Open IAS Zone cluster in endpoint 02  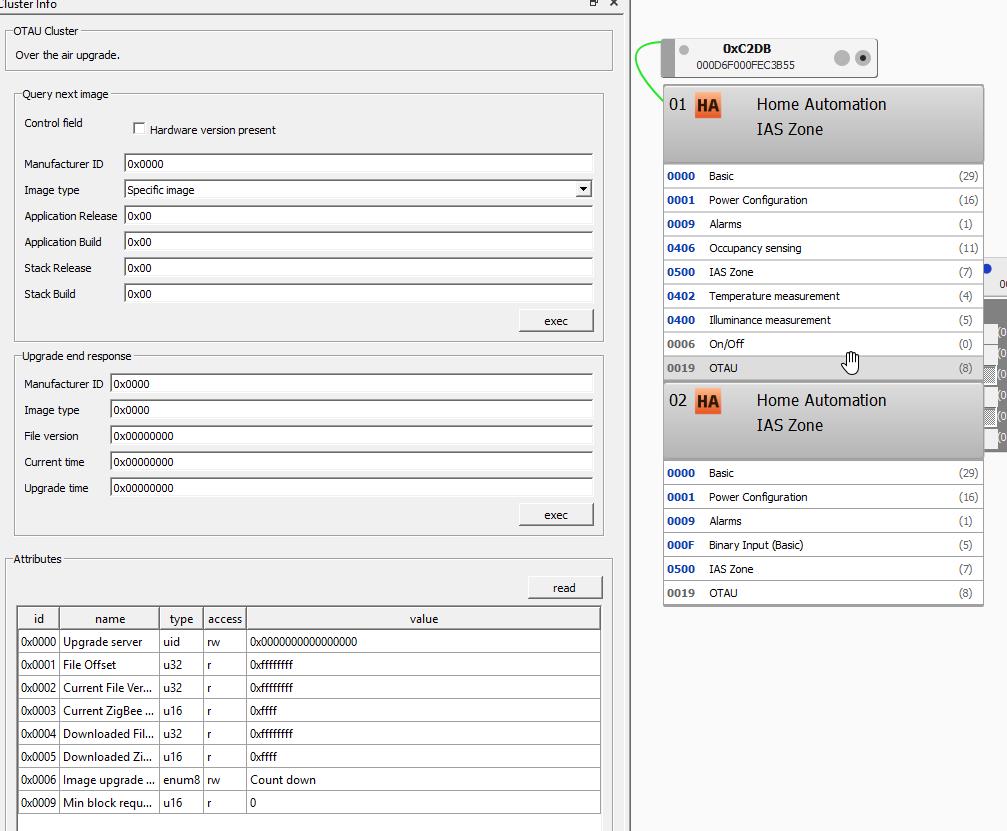point(823,569)
